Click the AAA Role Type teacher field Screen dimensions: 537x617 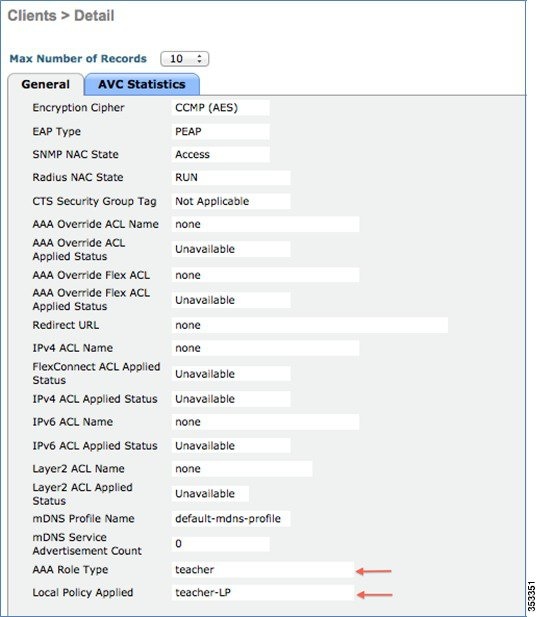[263, 570]
